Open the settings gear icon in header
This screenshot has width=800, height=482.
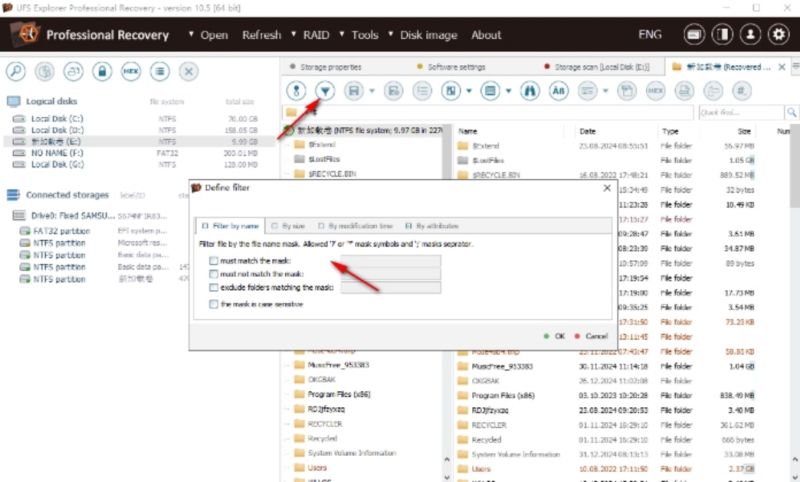779,35
